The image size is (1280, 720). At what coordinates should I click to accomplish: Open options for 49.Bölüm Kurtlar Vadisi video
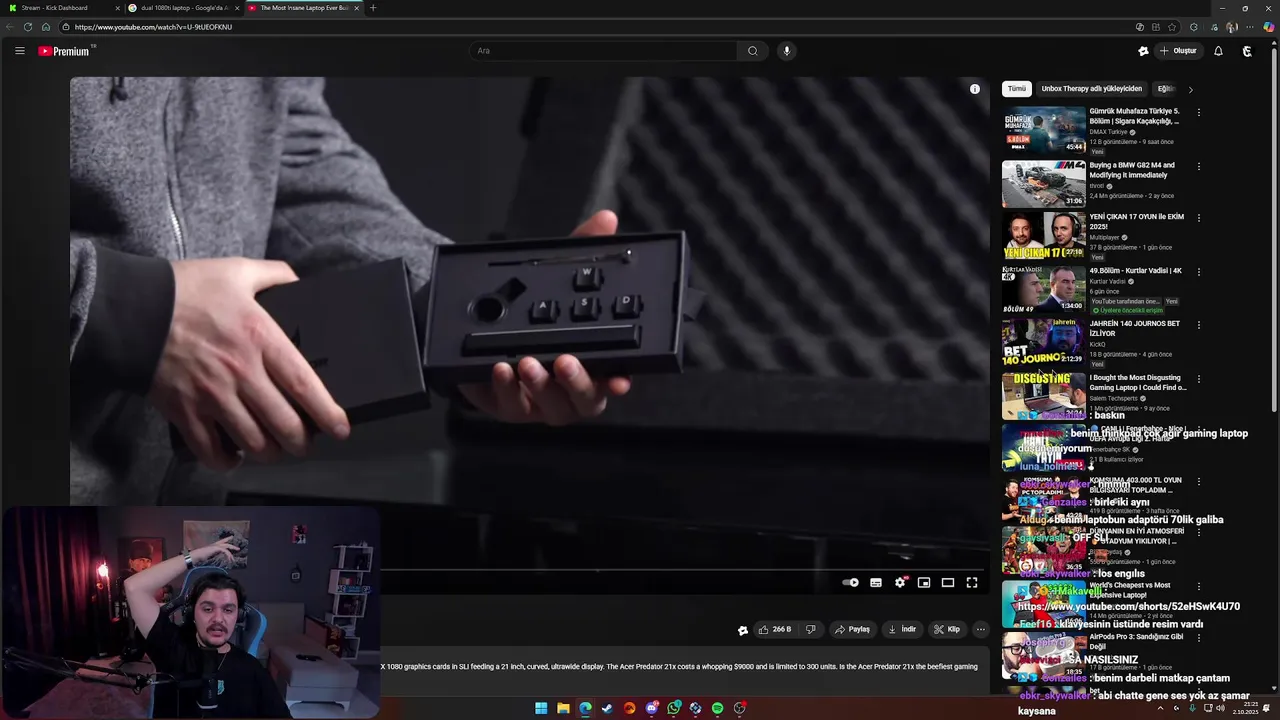(x=1199, y=271)
